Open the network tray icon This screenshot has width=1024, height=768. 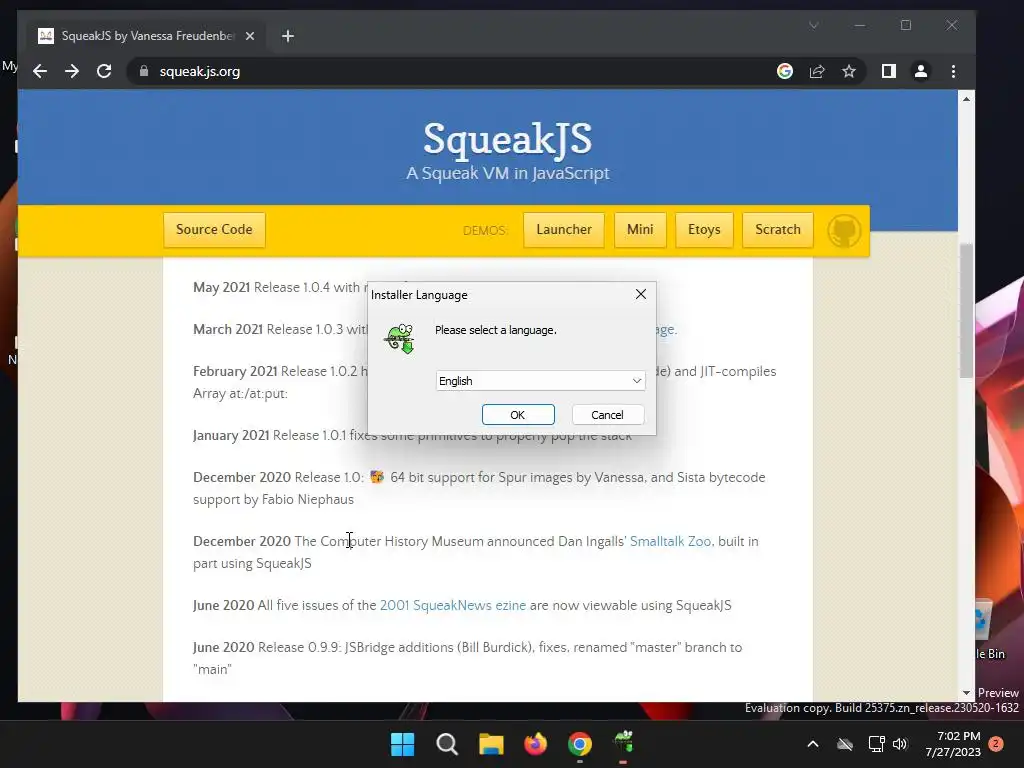pos(876,744)
